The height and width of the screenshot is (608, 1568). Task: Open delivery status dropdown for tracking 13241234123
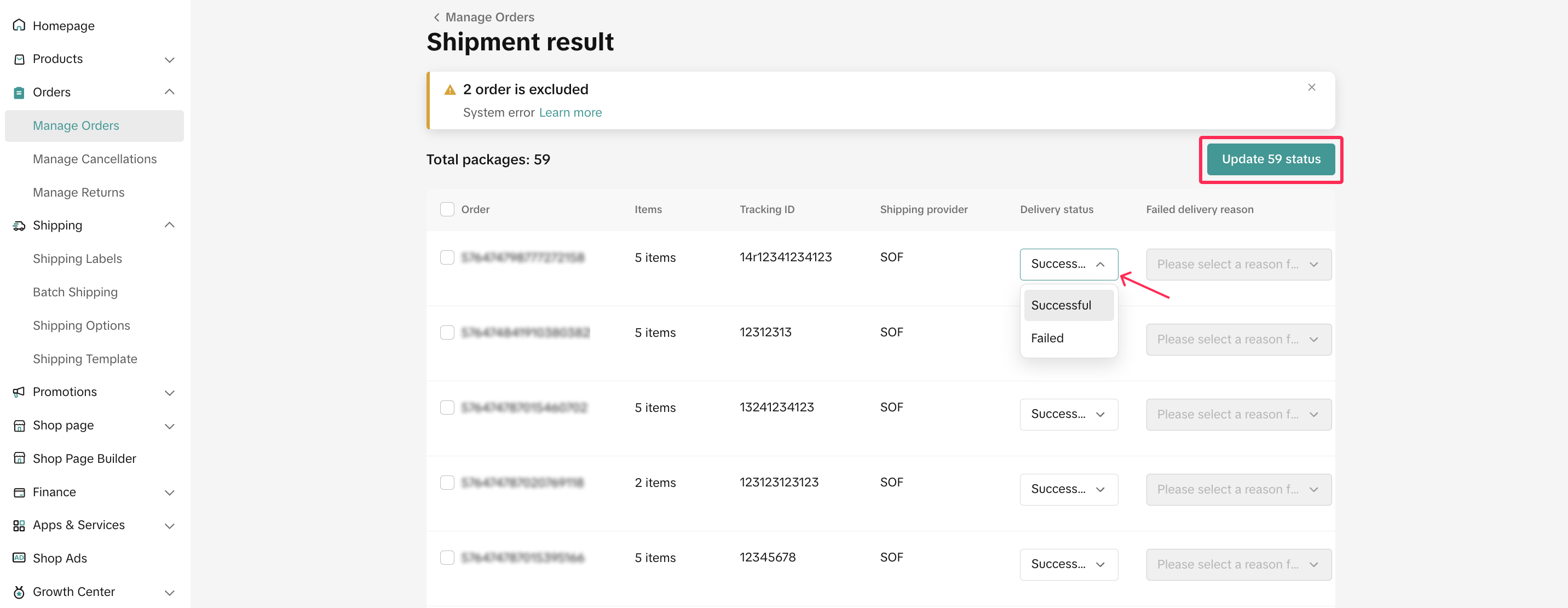click(x=1068, y=414)
